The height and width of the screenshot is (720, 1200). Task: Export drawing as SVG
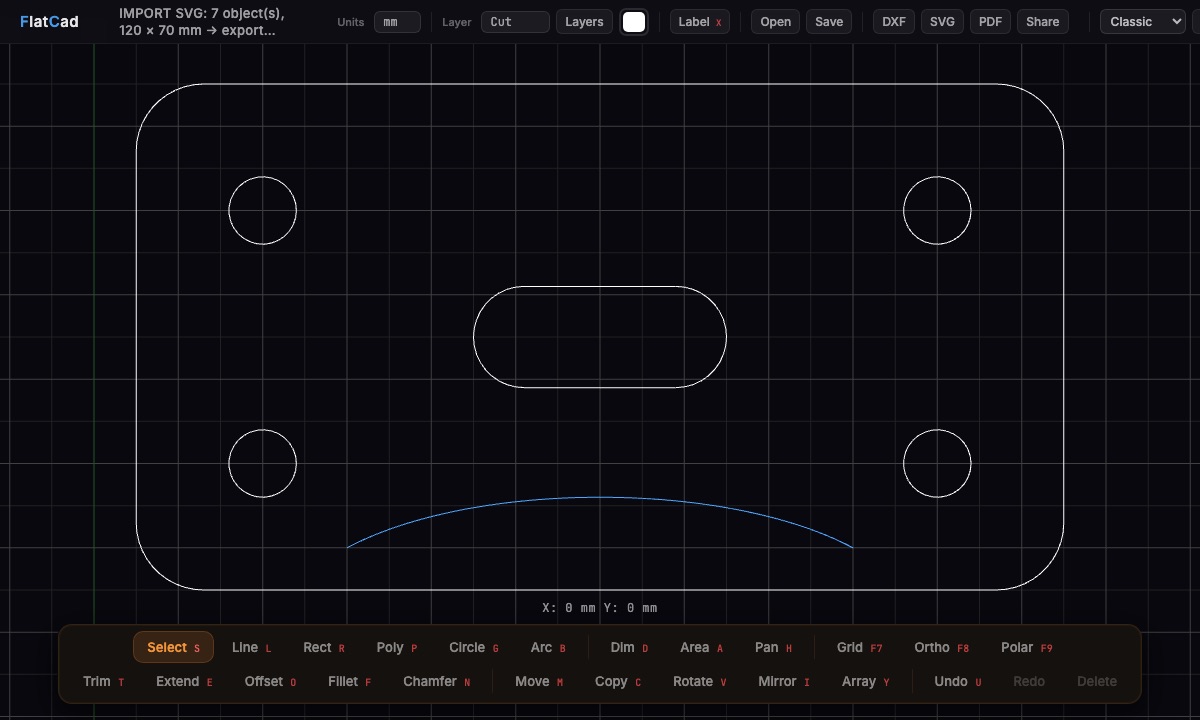pyautogui.click(x=942, y=22)
